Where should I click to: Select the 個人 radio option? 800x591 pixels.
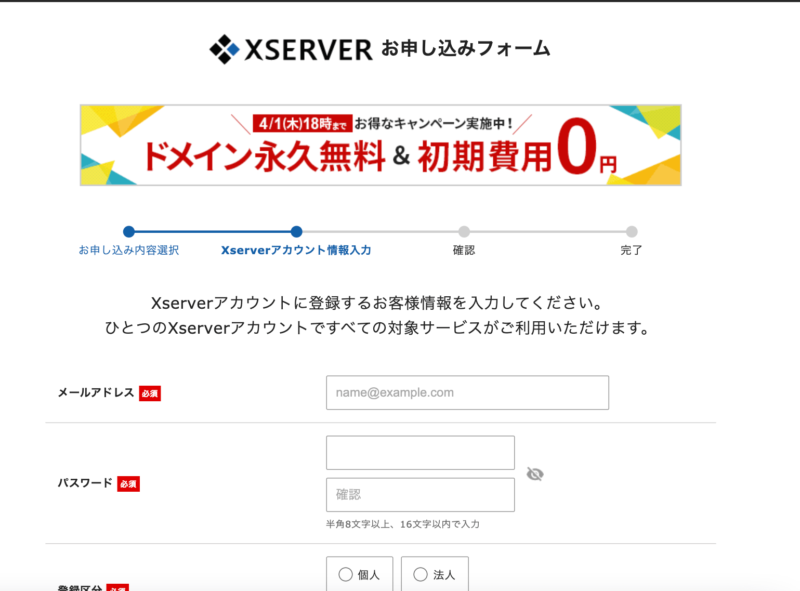pos(345,575)
